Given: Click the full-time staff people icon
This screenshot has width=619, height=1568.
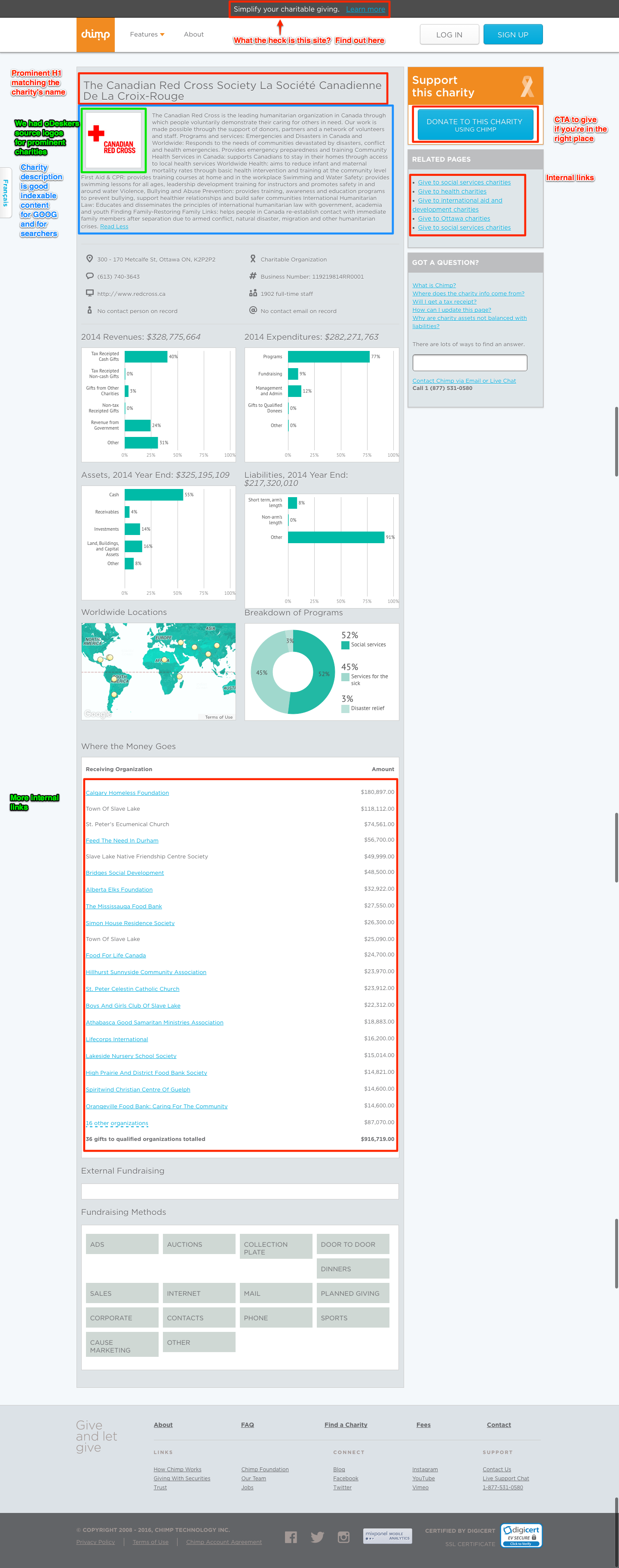Looking at the screenshot, I should (x=253, y=293).
